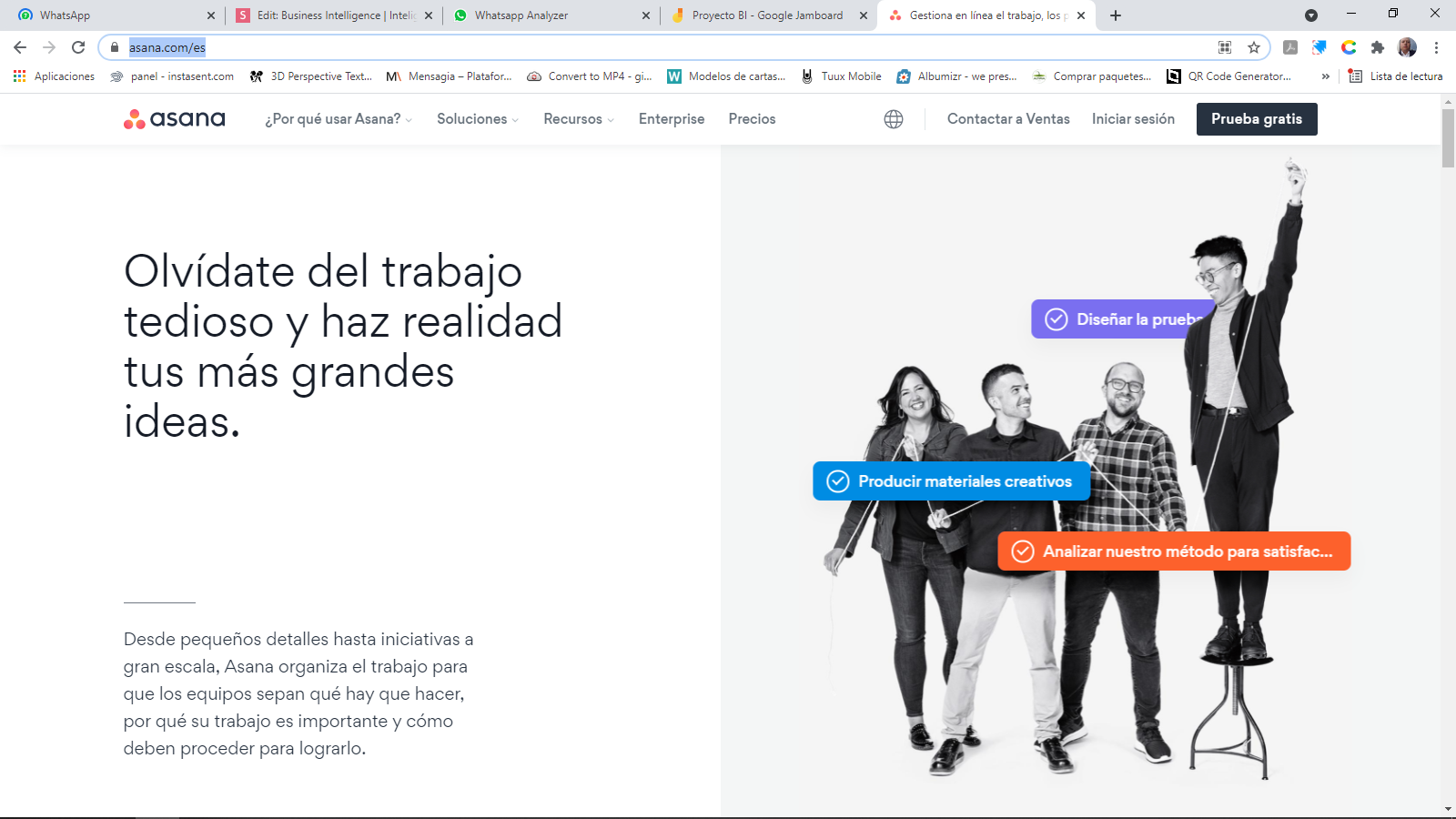Image resolution: width=1456 pixels, height=819 pixels.
Task: Close the Proyecto BI Jamboard tab
Action: 864,15
